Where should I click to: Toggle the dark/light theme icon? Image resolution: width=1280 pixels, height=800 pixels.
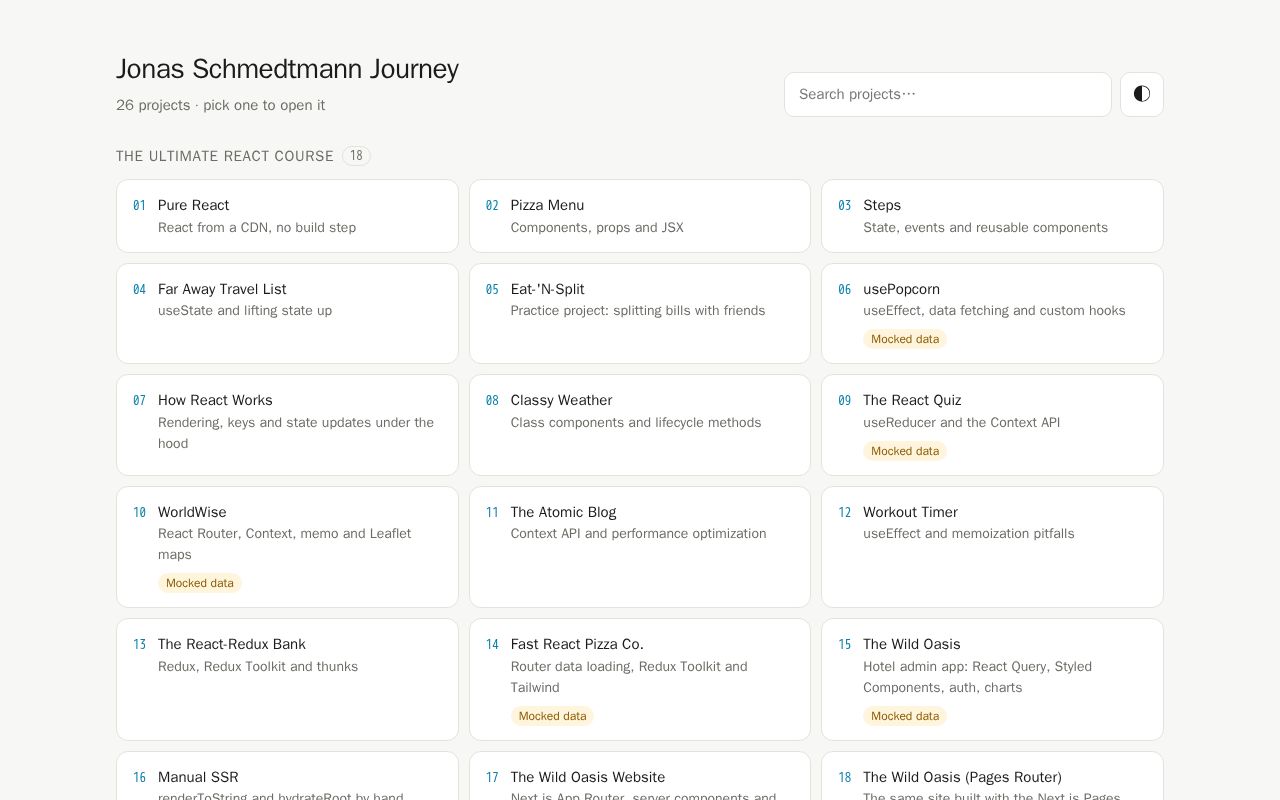(x=1141, y=94)
